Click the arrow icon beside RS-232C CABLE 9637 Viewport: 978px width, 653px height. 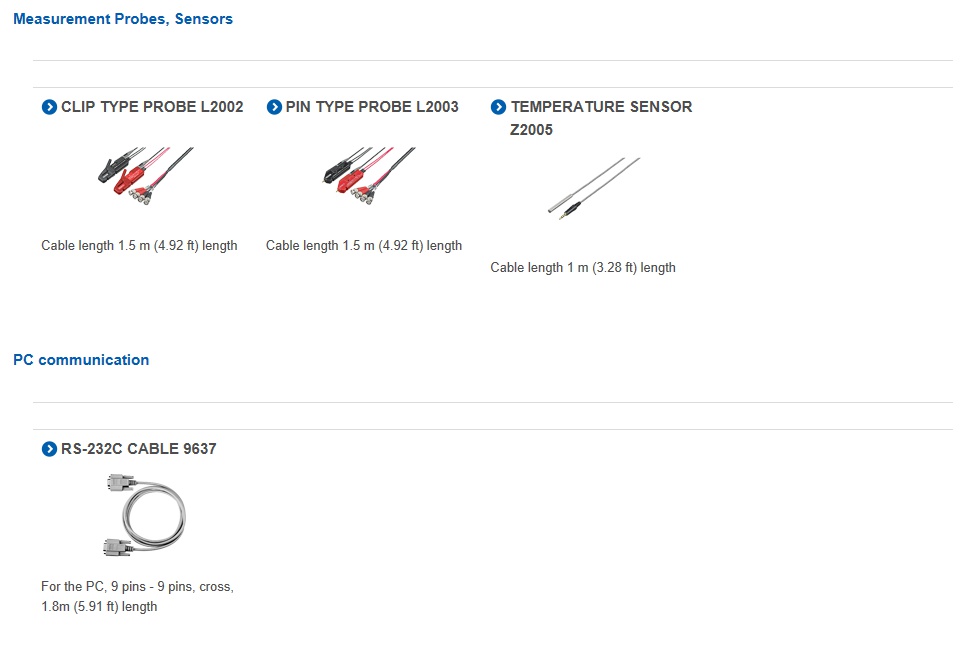(49, 449)
